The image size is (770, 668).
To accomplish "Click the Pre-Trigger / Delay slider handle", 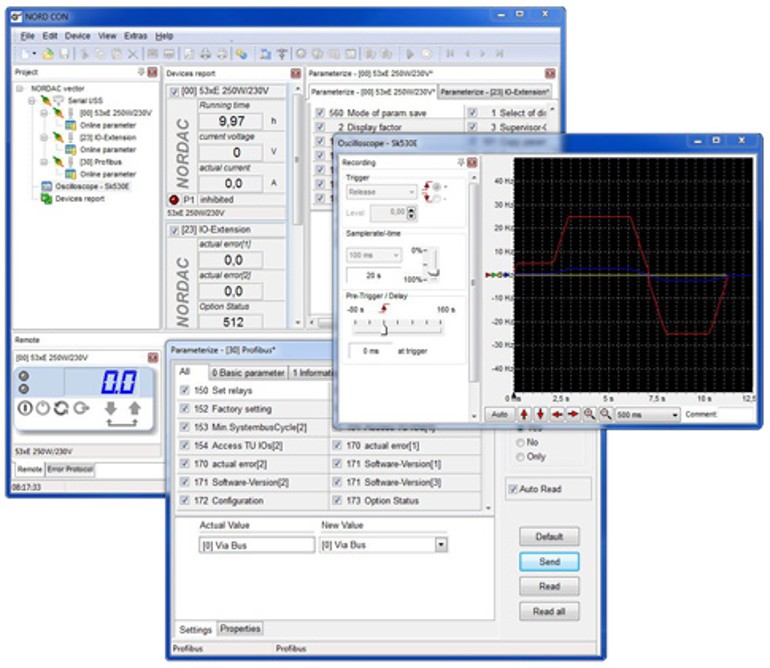I will 385,328.
